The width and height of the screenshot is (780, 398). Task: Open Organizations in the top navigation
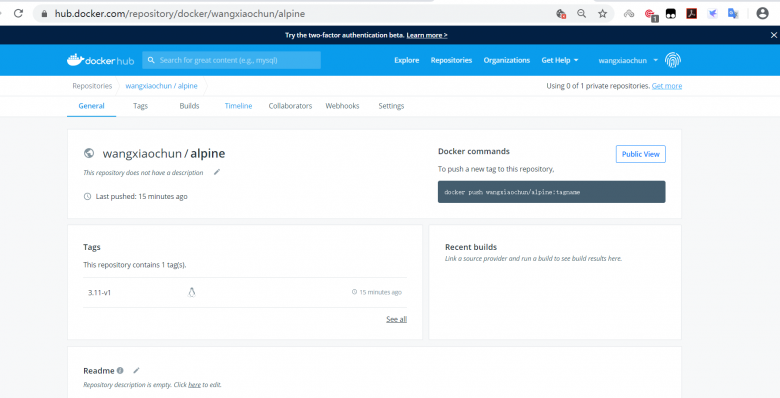pyautogui.click(x=506, y=60)
